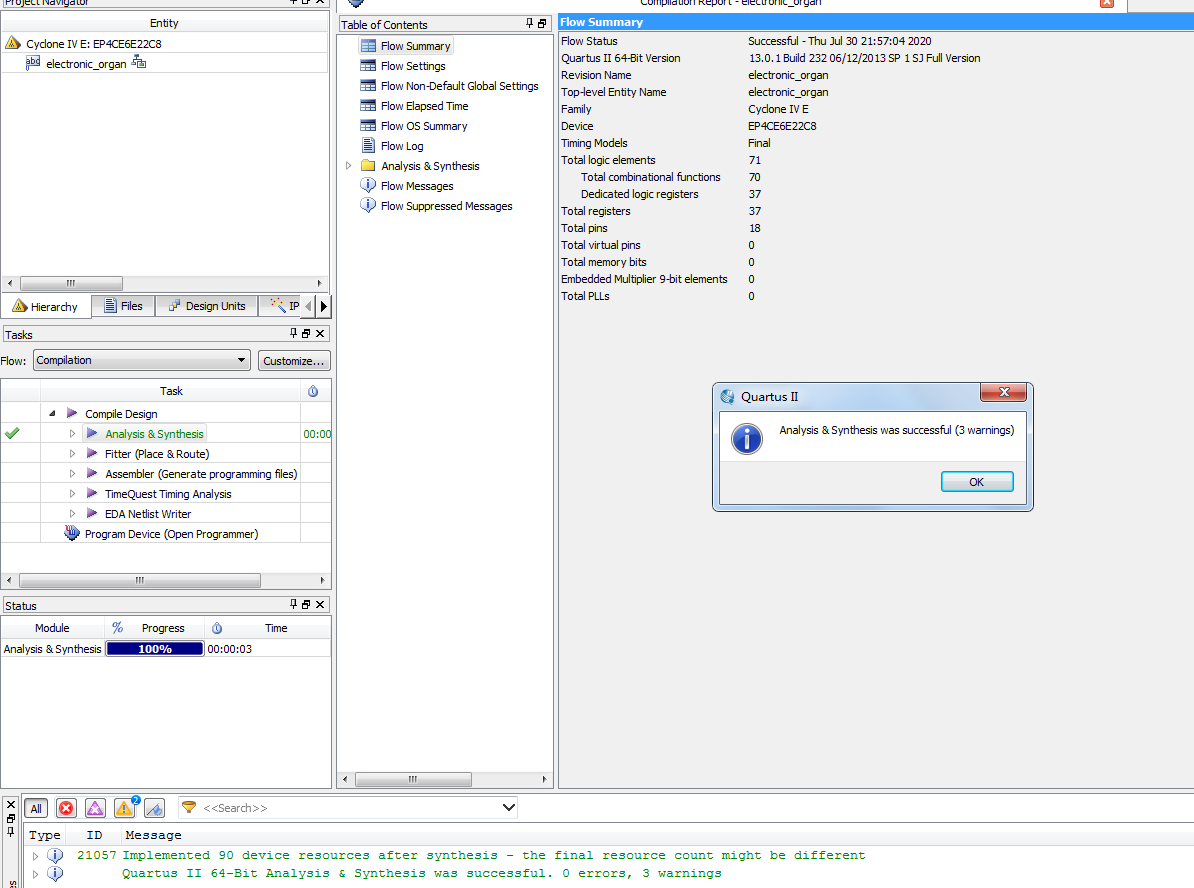Expand message 21057 in the log

[x=35, y=855]
